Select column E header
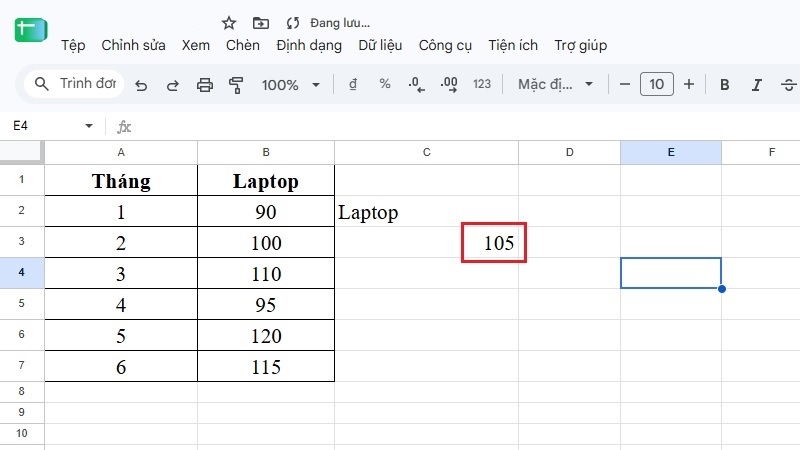The width and height of the screenshot is (800, 450). click(x=671, y=152)
